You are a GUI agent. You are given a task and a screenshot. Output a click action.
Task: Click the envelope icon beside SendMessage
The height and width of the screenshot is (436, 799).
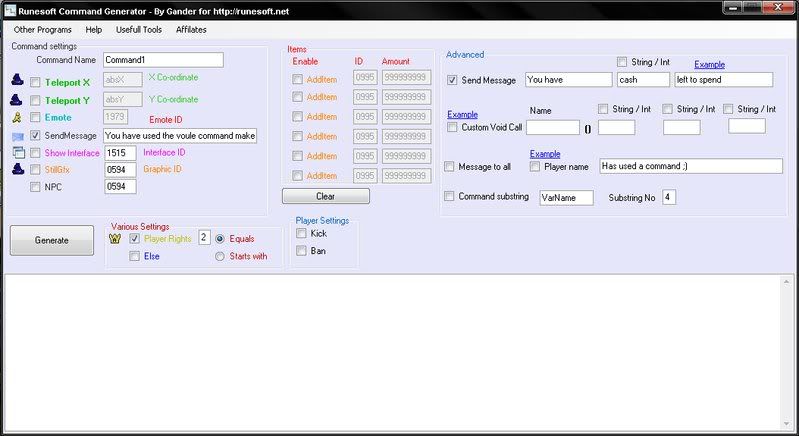pos(17,135)
